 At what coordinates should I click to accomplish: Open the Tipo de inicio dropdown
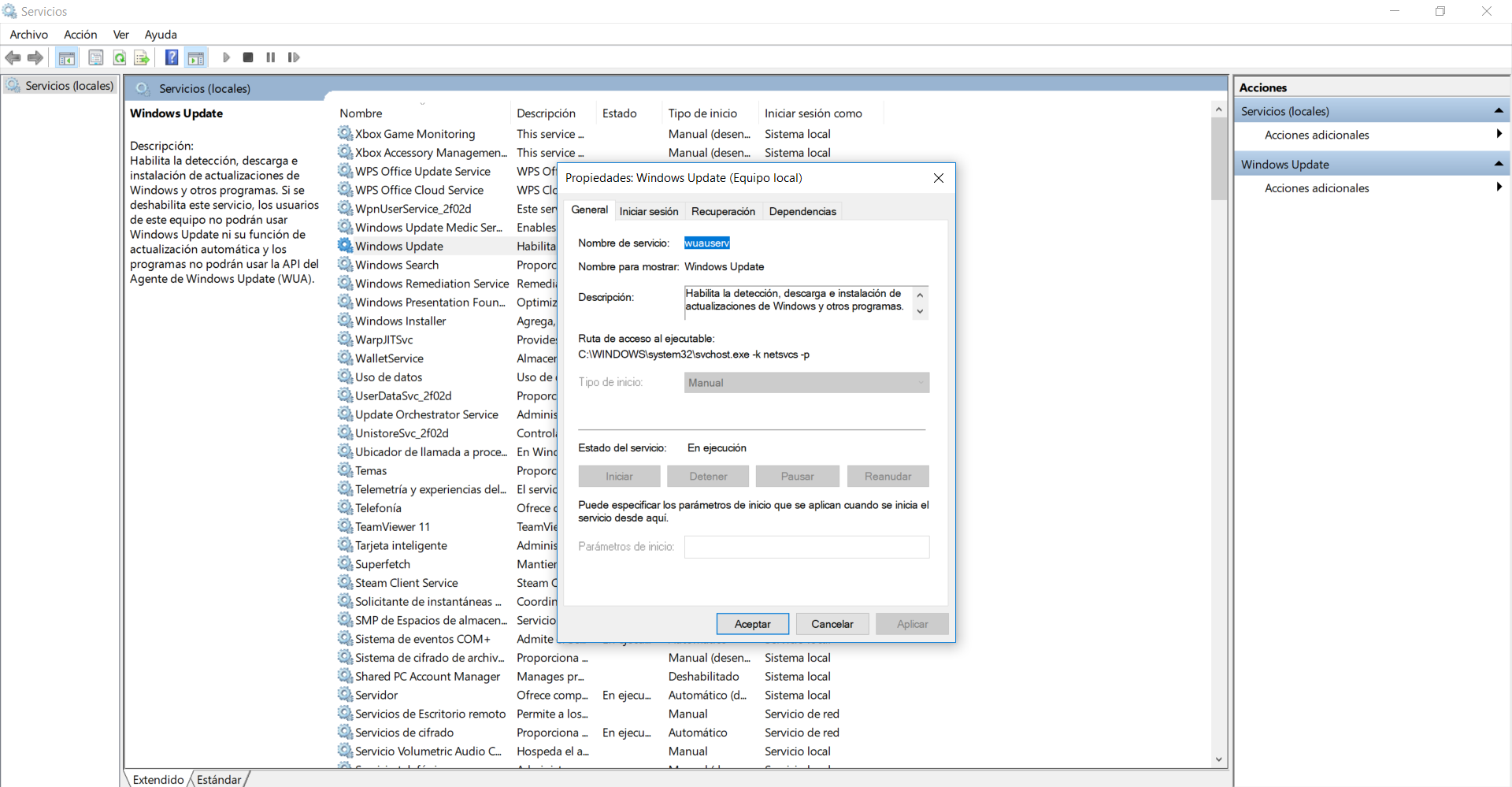click(806, 383)
